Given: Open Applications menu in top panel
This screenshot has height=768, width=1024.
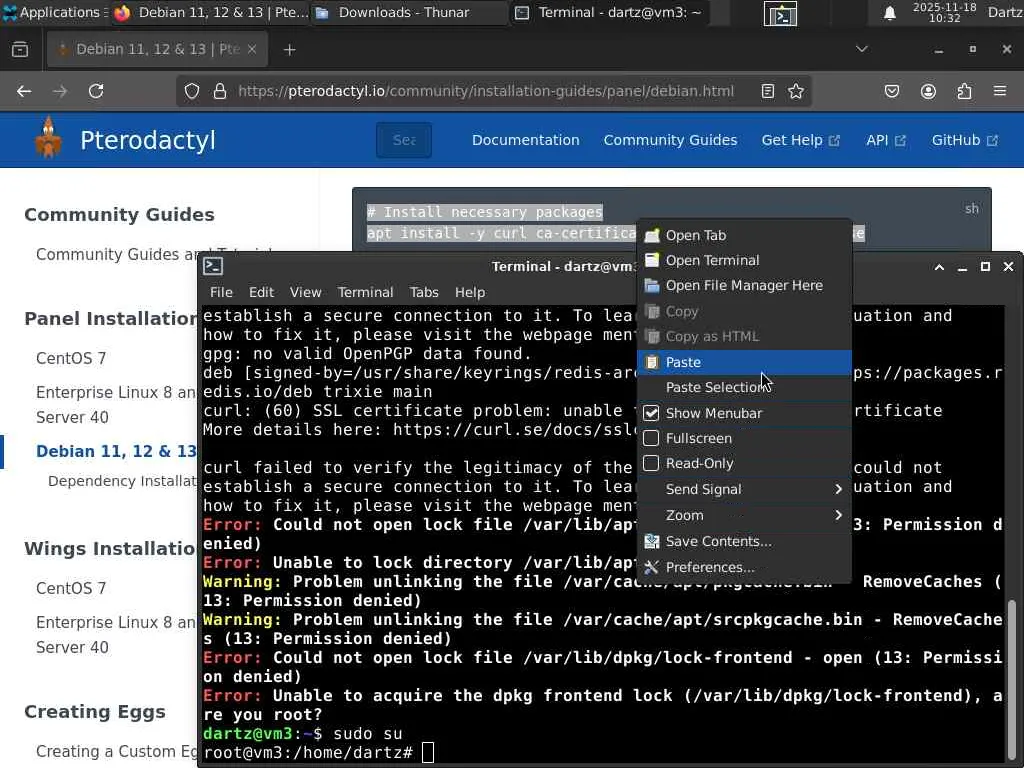Looking at the screenshot, I should (55, 12).
